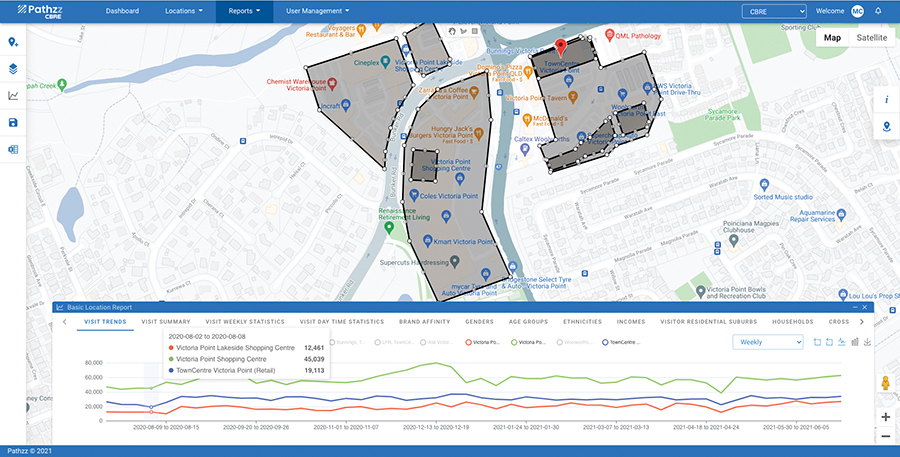Expand the Locations menu

(183, 11)
